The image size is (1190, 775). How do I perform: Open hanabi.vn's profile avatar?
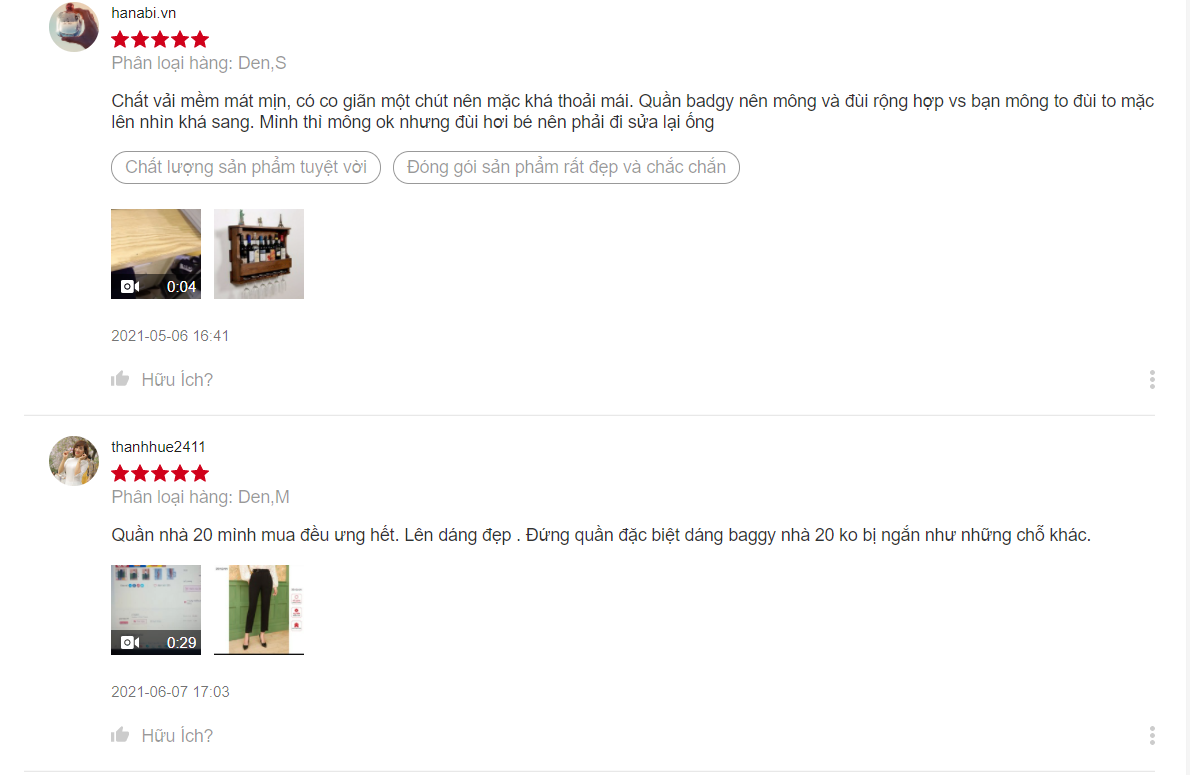point(74,27)
